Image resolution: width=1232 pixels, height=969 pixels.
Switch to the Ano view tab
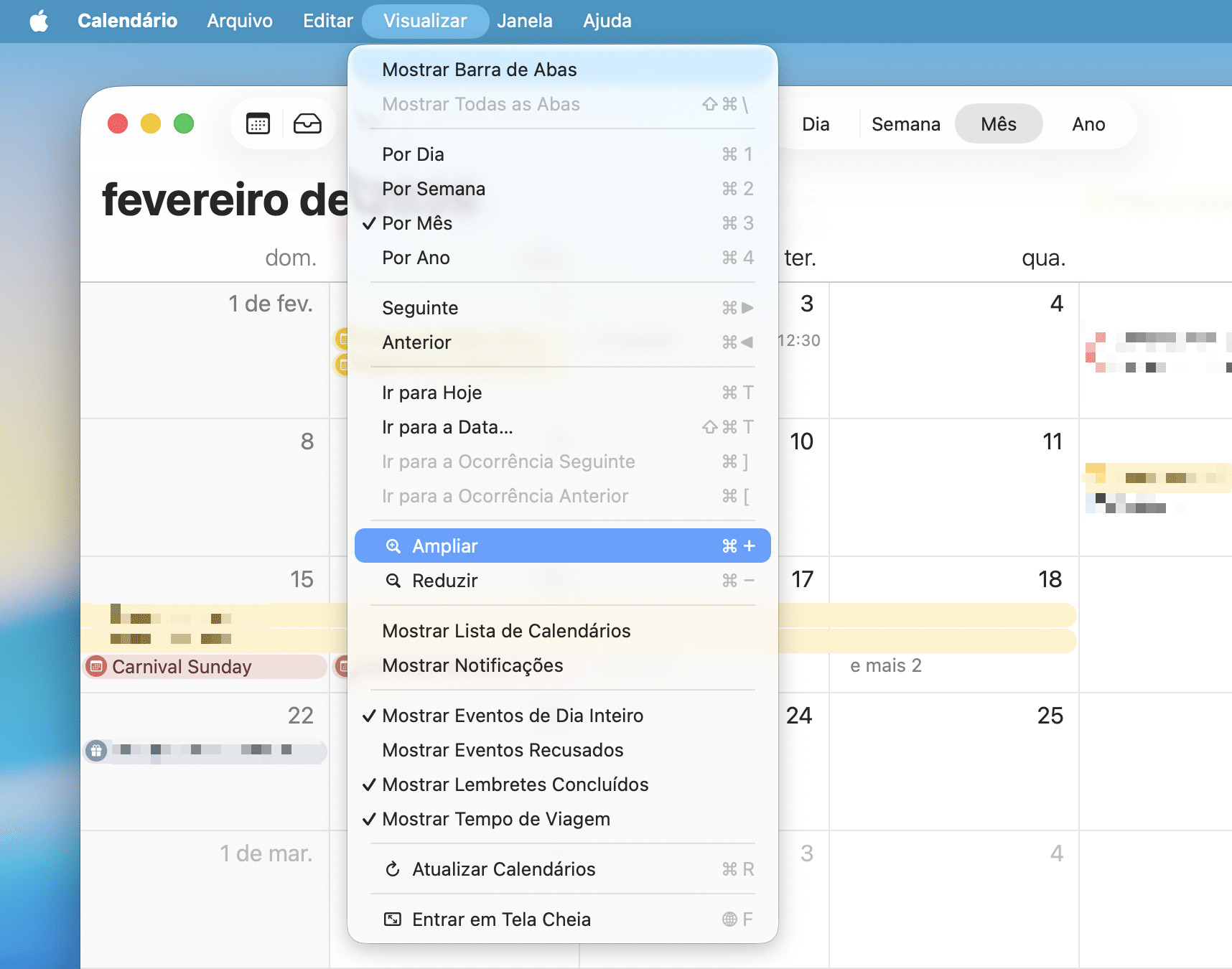[x=1088, y=124]
